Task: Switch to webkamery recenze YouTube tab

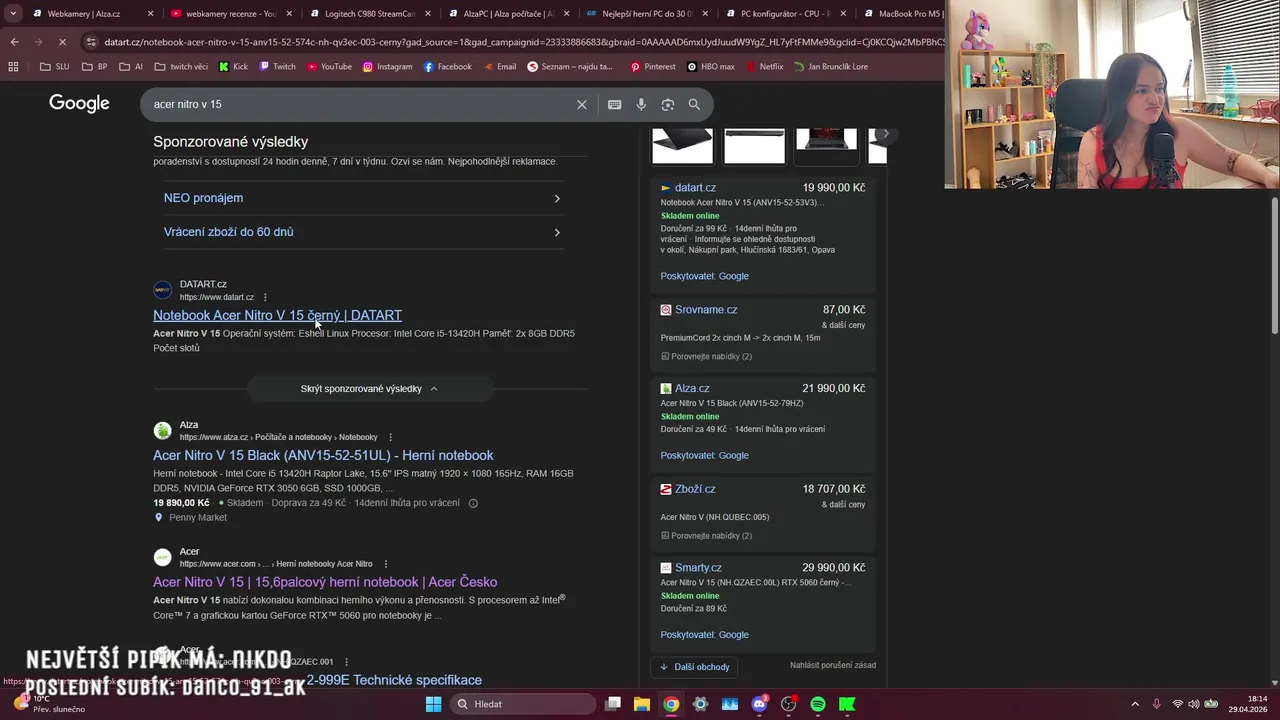Action: pyautogui.click(x=230, y=14)
